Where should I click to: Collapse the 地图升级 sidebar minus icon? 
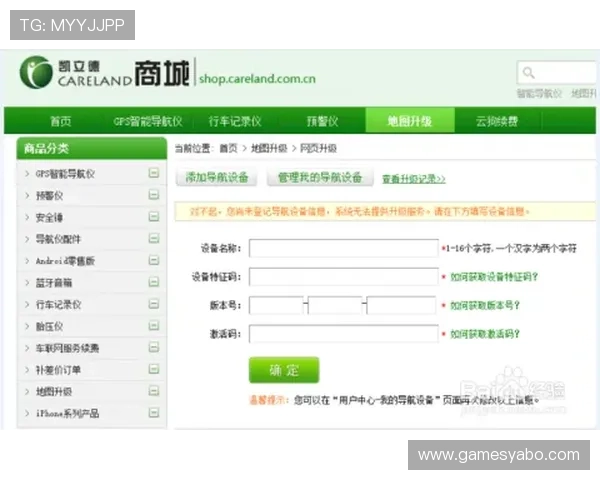(x=154, y=391)
